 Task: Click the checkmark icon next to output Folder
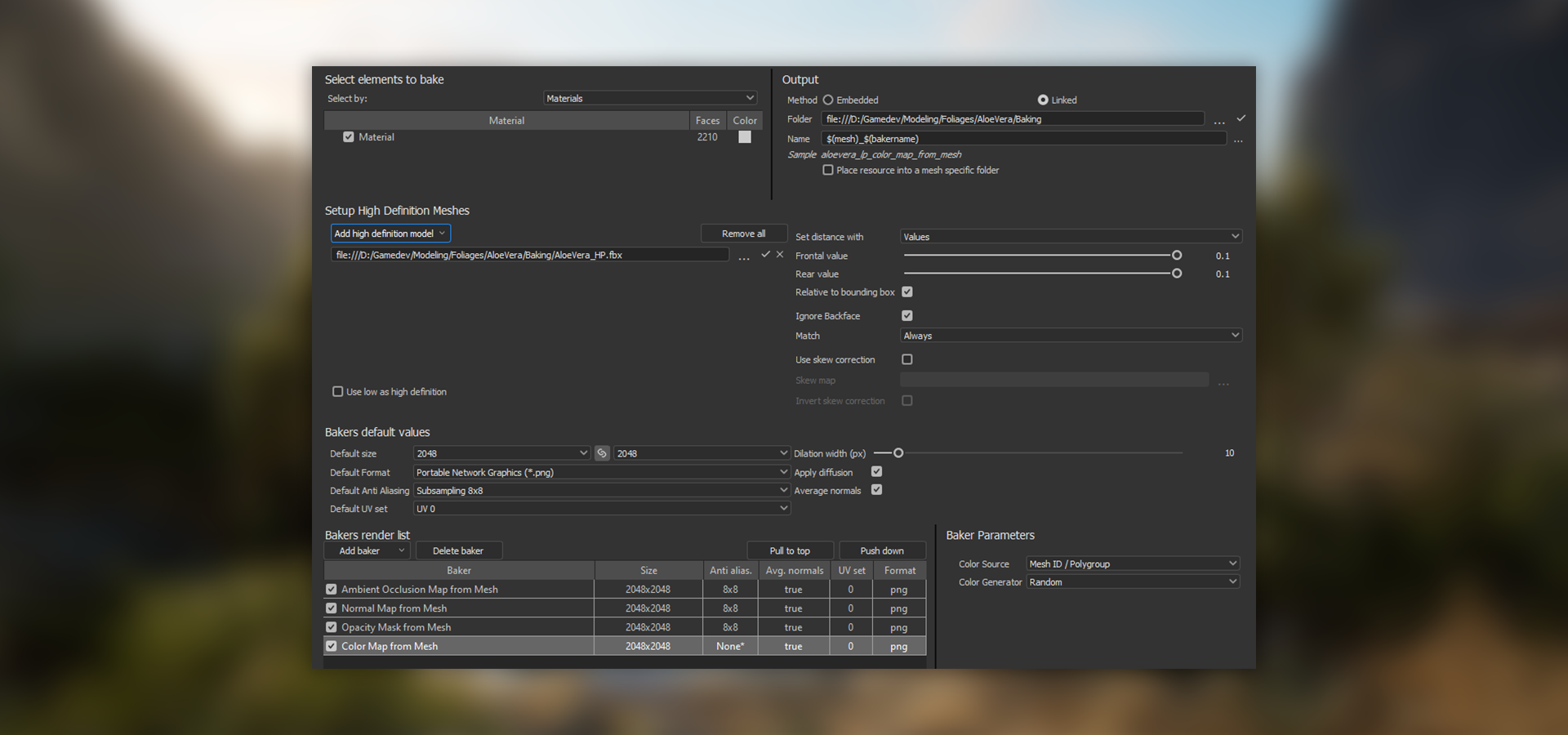click(1241, 118)
